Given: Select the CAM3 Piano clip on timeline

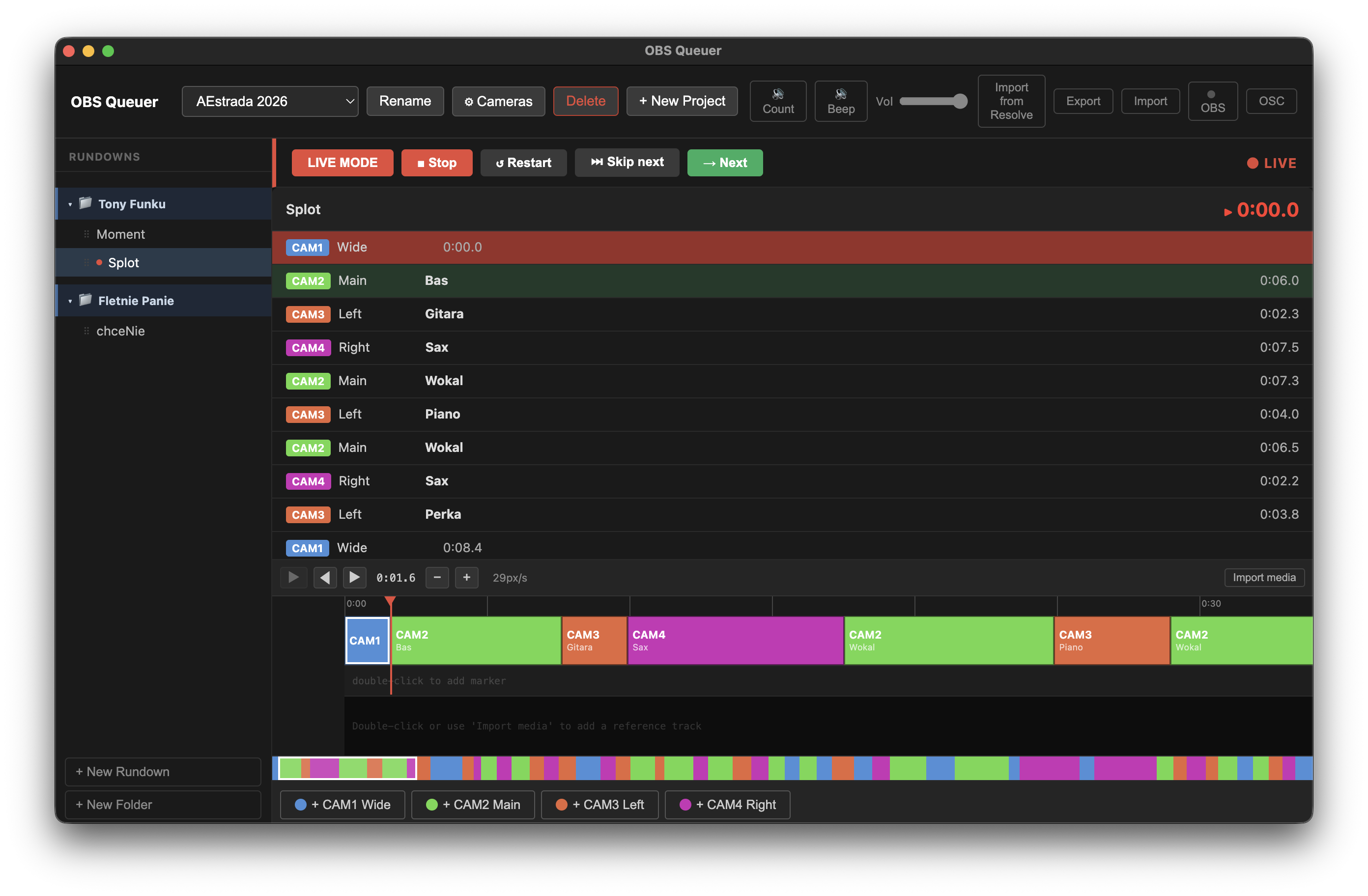Looking at the screenshot, I should point(1111,640).
